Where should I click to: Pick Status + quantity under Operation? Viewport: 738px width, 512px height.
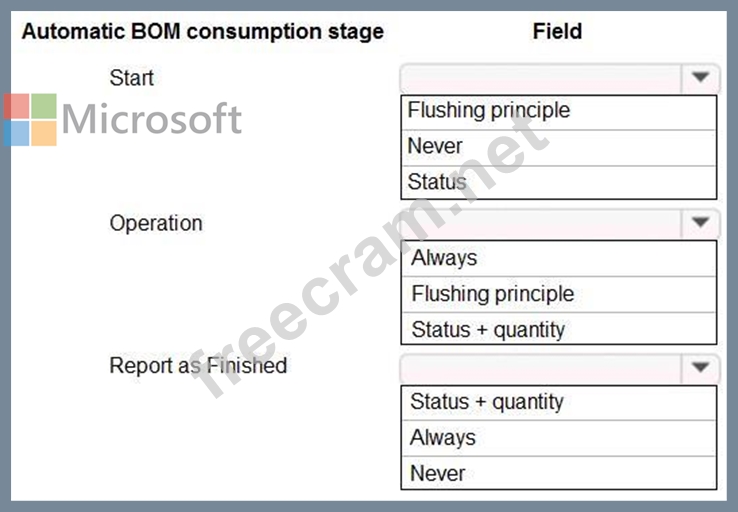559,328
